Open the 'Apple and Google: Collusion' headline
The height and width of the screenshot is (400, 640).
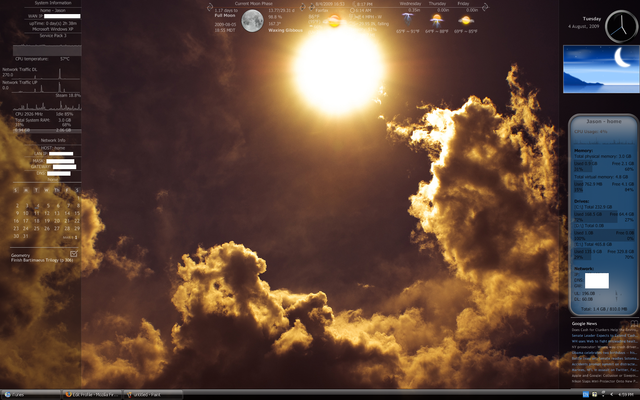point(604,376)
